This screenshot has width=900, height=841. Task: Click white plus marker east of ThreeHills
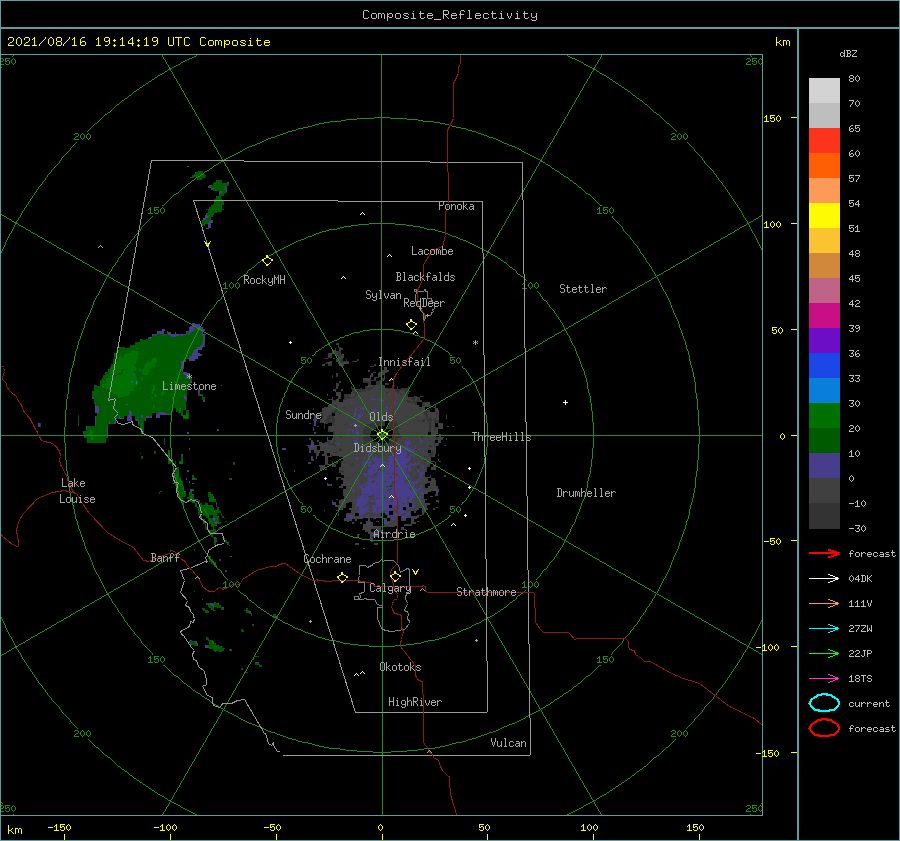(565, 402)
